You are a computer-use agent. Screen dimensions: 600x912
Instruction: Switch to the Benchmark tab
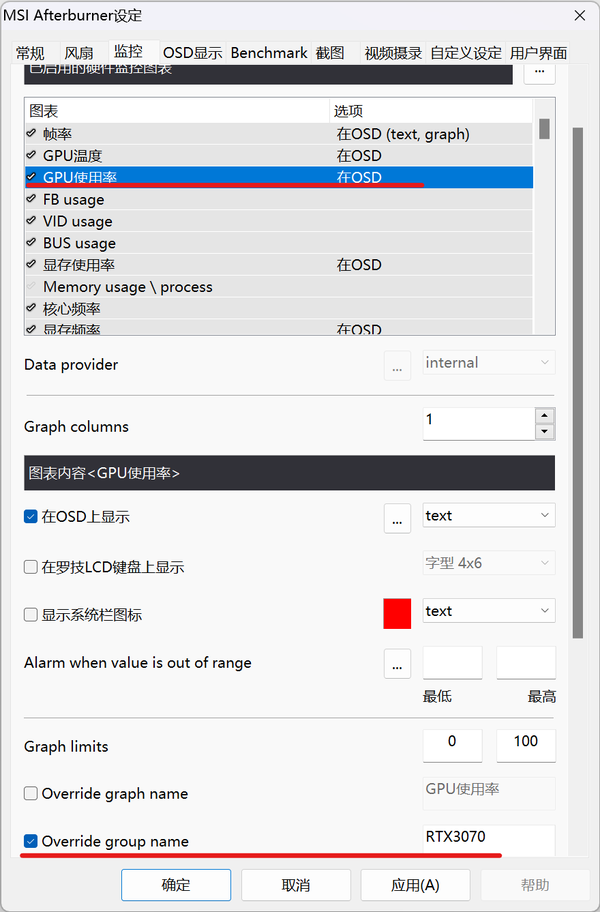click(x=269, y=53)
